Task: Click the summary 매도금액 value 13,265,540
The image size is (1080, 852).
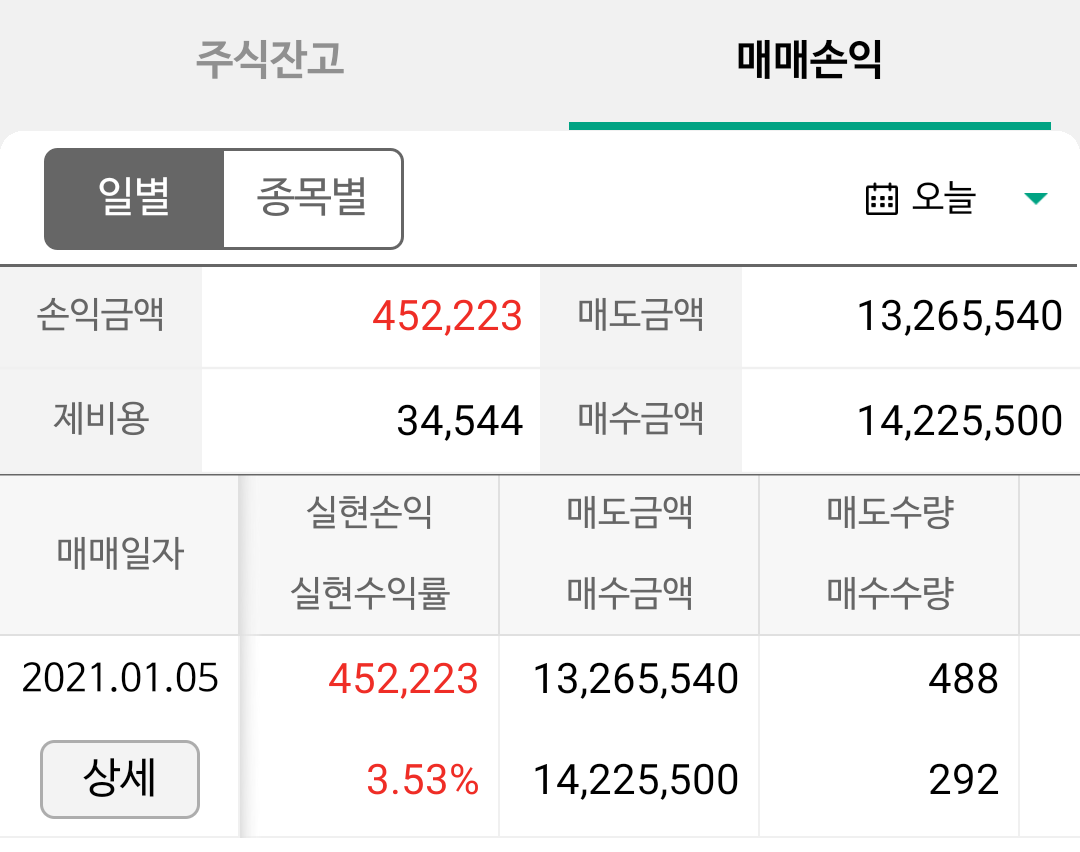Action: click(x=959, y=316)
